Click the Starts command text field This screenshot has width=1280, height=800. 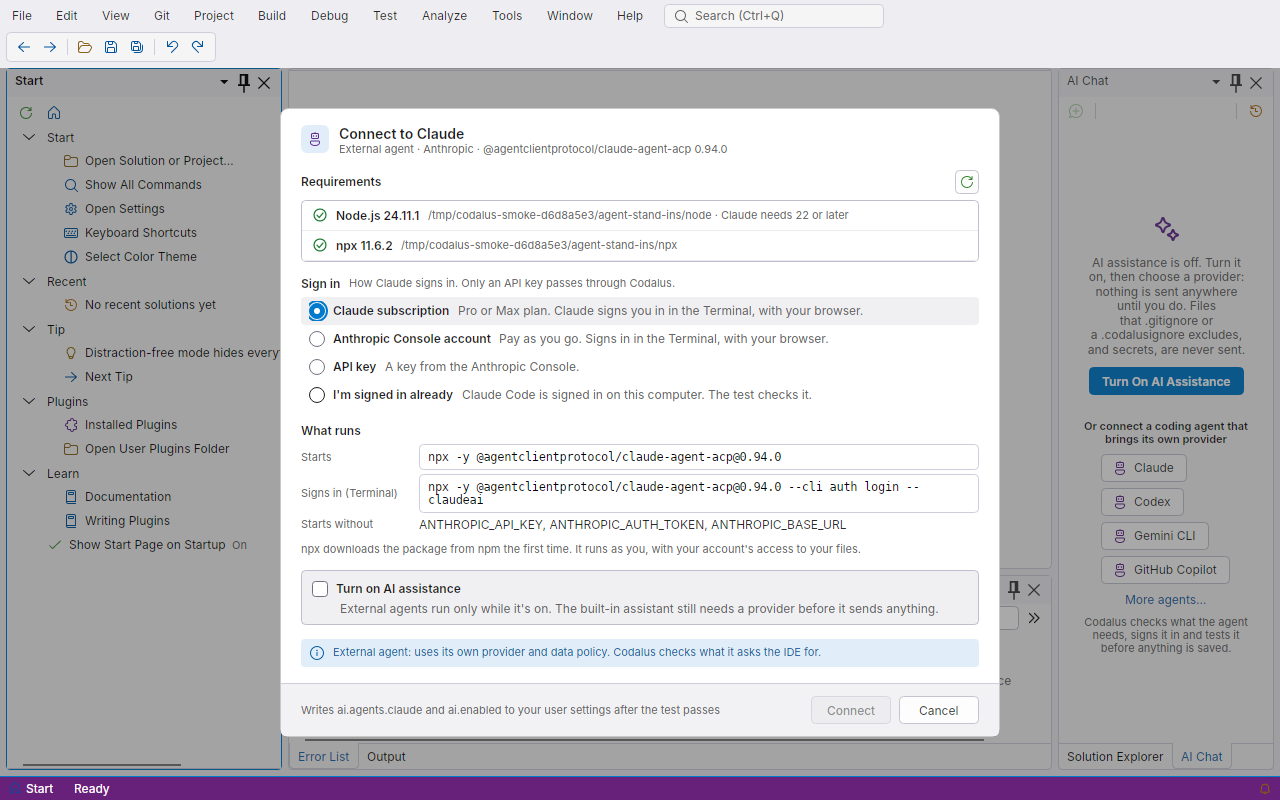pyautogui.click(x=698, y=457)
